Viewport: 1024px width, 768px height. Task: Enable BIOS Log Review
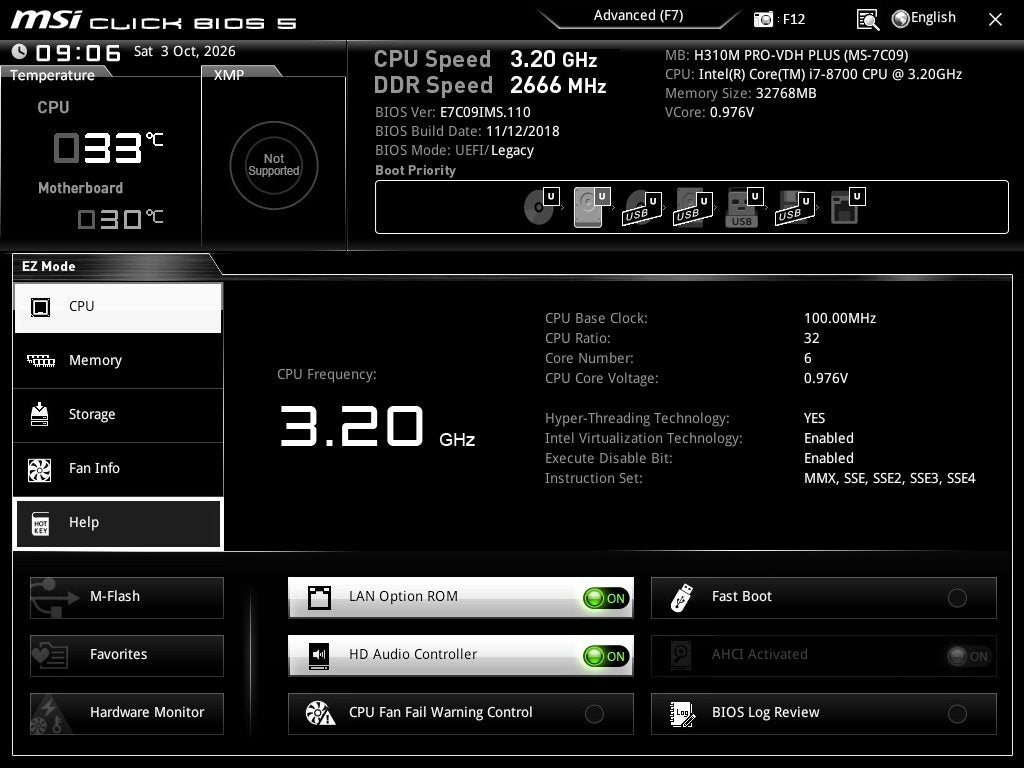coord(957,714)
